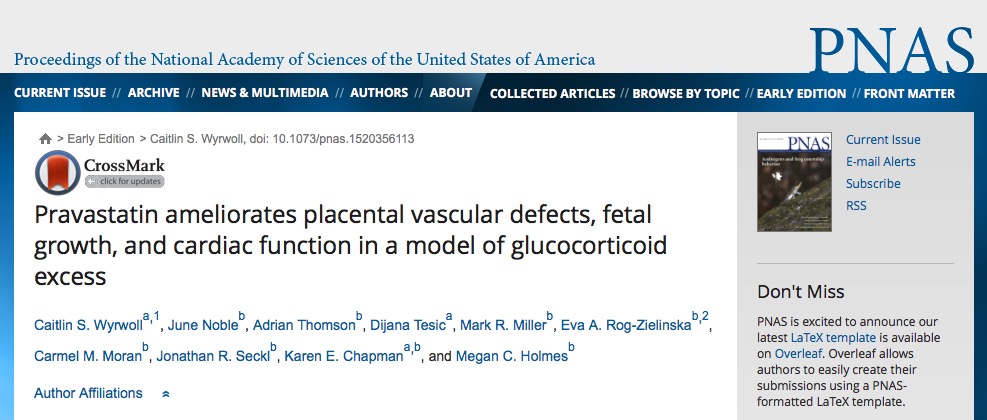Open the EARLY EDITION tab

[801, 94]
